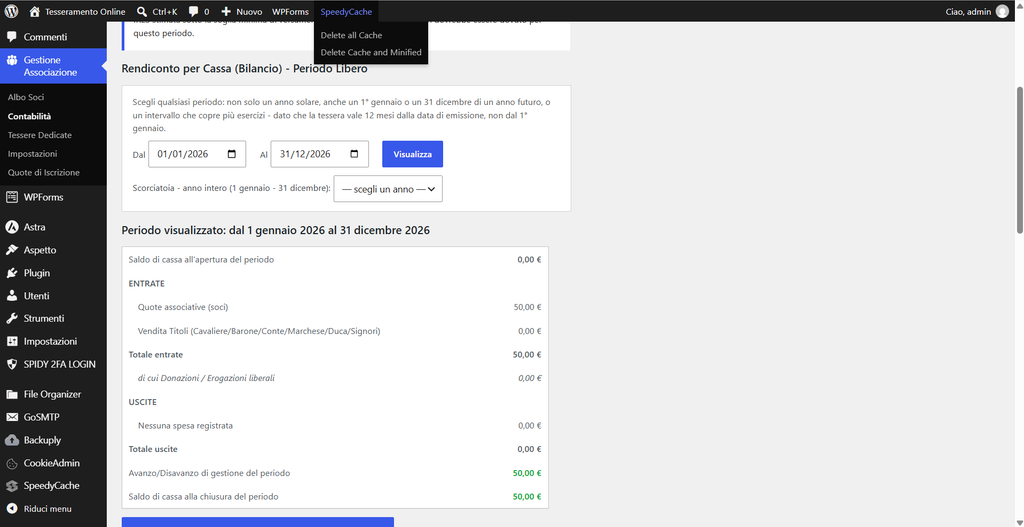Image resolution: width=1024 pixels, height=527 pixels.
Task: Click the Commenti speech bubble sidebar icon
Action: (x=12, y=37)
